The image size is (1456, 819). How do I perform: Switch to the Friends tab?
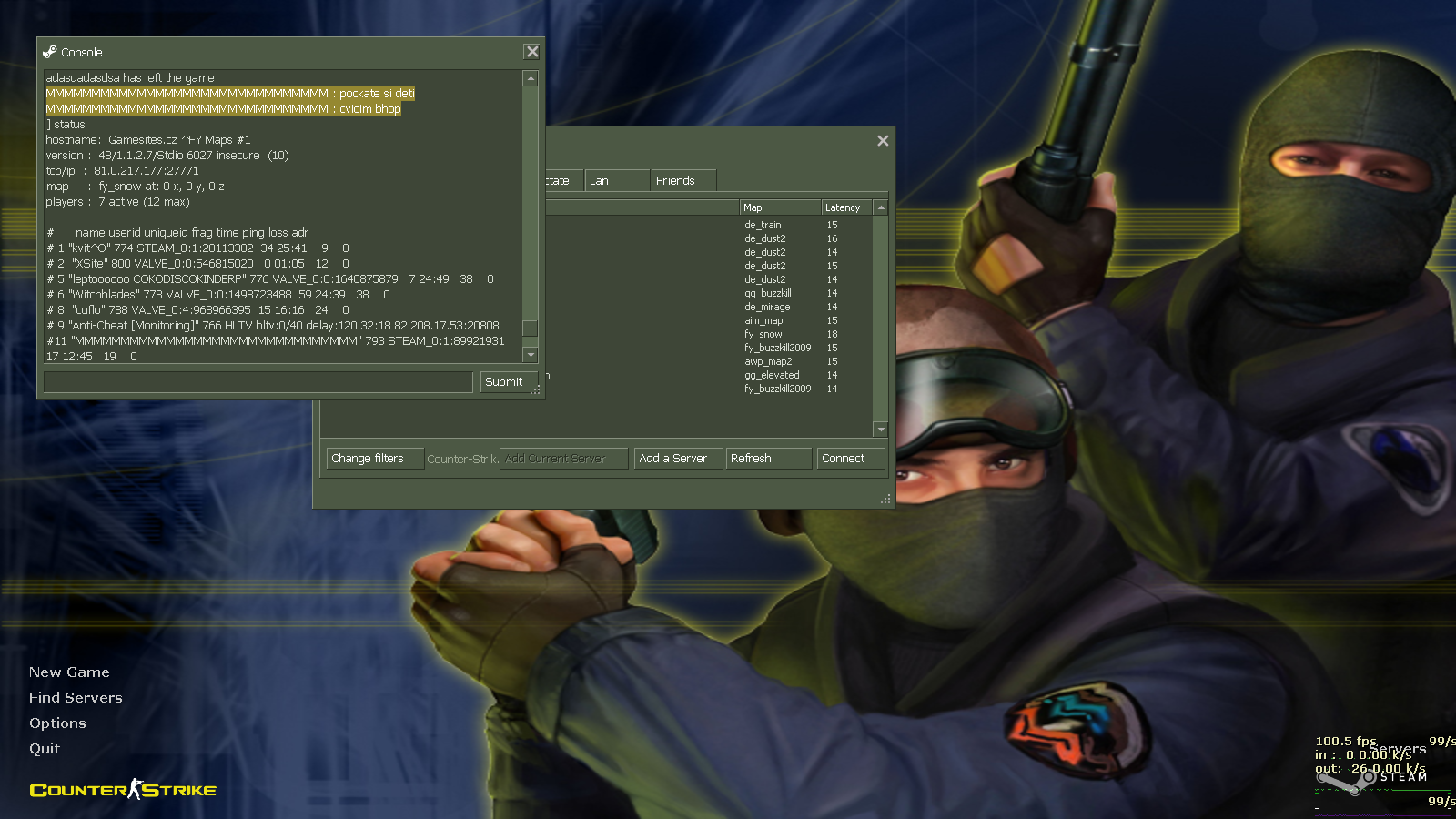pos(682,181)
